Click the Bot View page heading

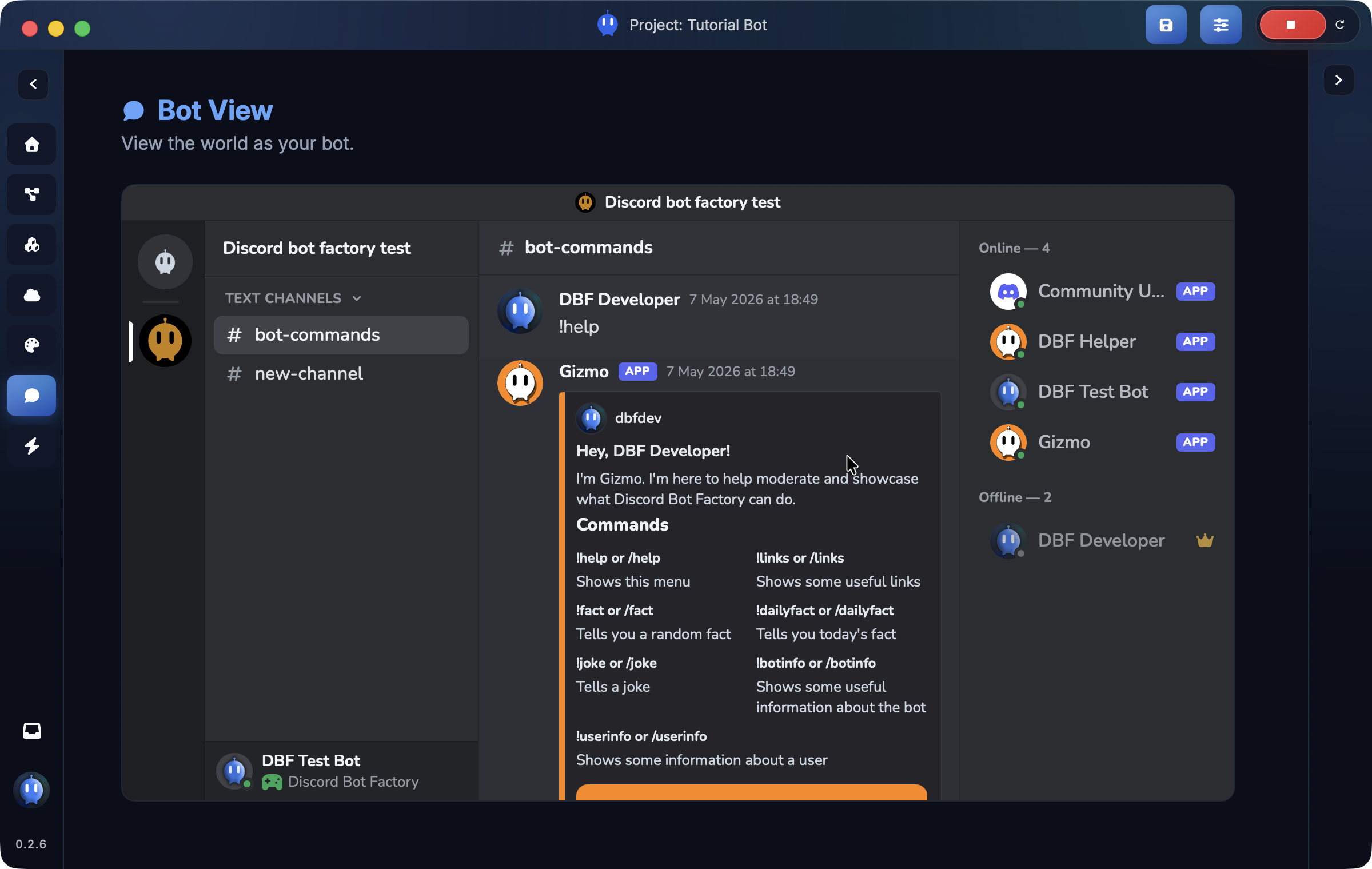point(215,110)
